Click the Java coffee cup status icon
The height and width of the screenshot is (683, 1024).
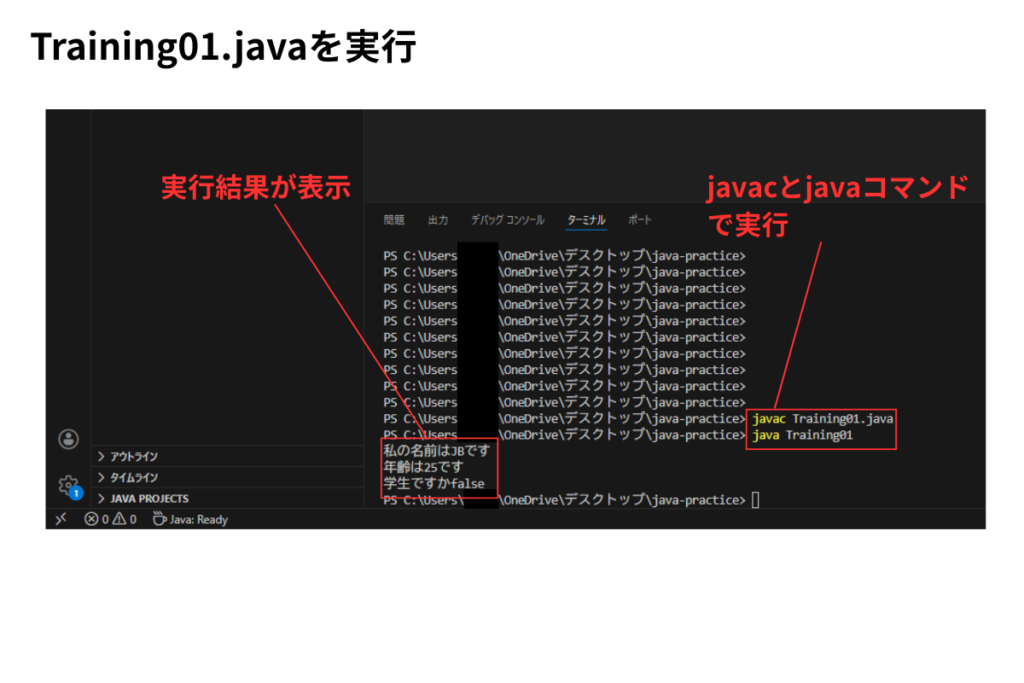click(159, 519)
